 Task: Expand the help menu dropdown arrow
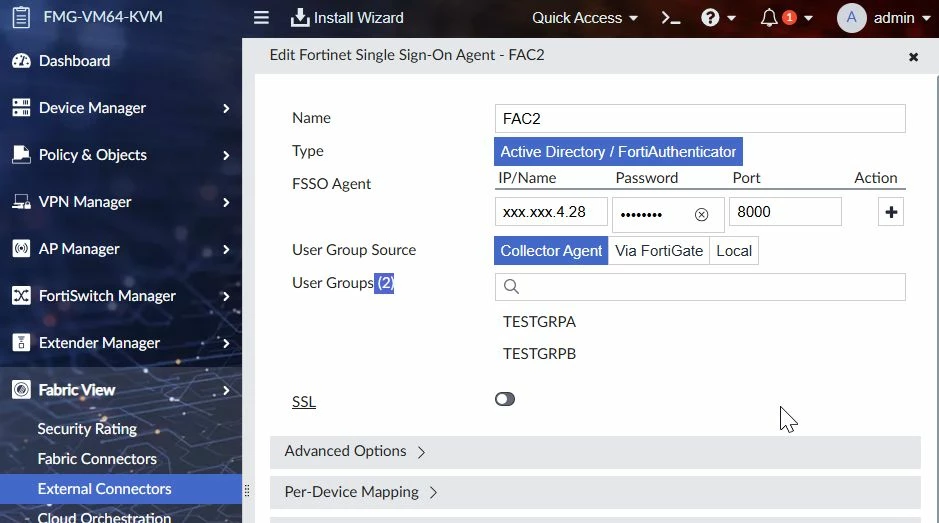click(731, 19)
